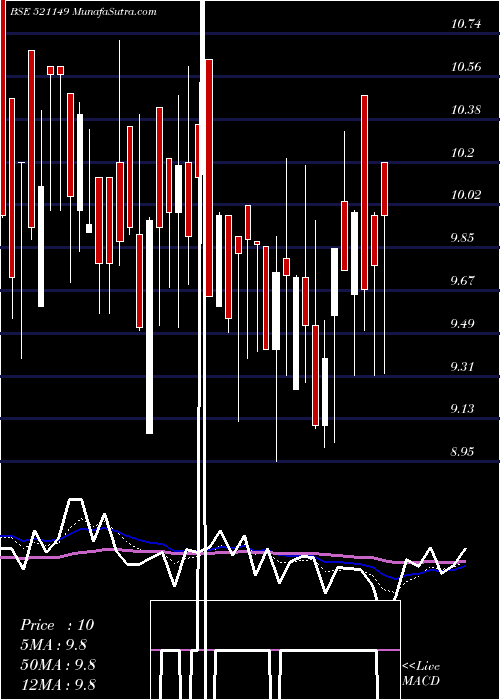Click the 8.95 price axis label

click(462, 452)
